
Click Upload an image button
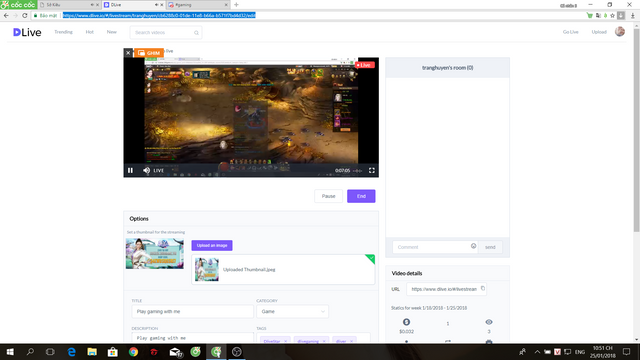pos(212,245)
